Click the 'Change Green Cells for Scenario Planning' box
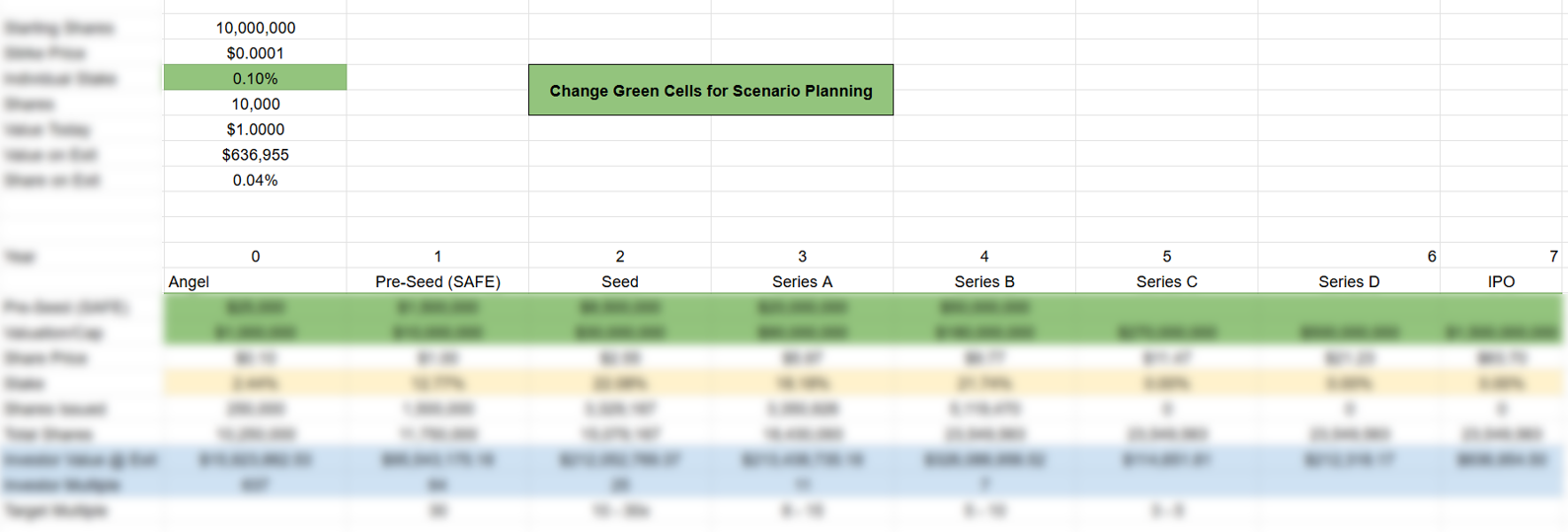 710,90
